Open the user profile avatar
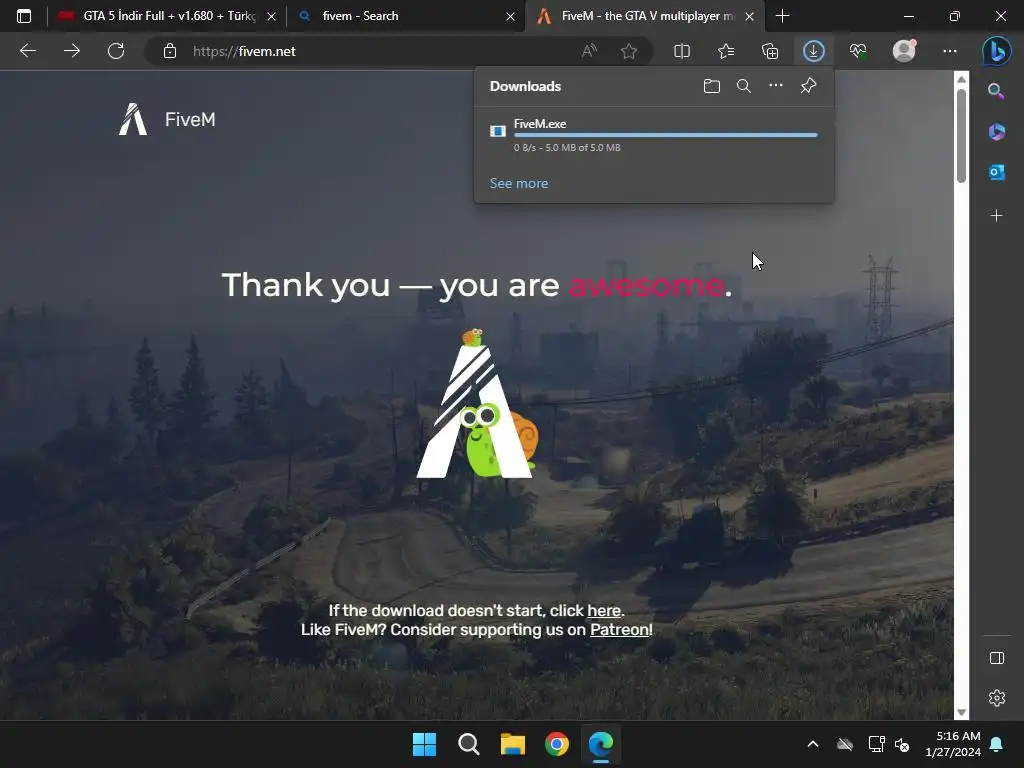This screenshot has width=1024, height=768. (x=904, y=51)
